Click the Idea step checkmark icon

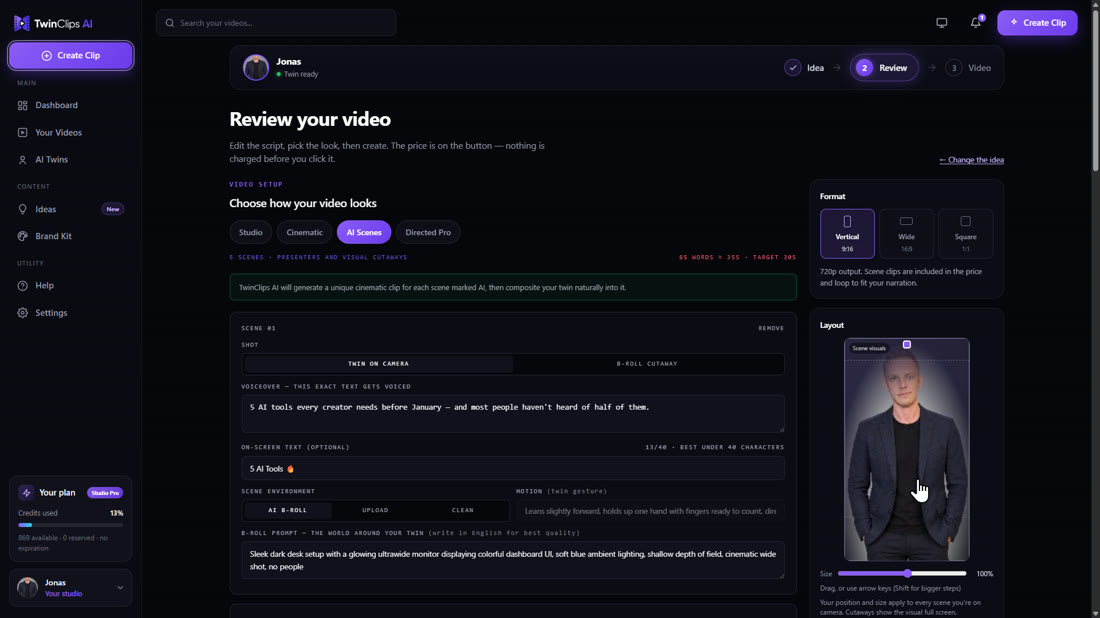coord(793,68)
